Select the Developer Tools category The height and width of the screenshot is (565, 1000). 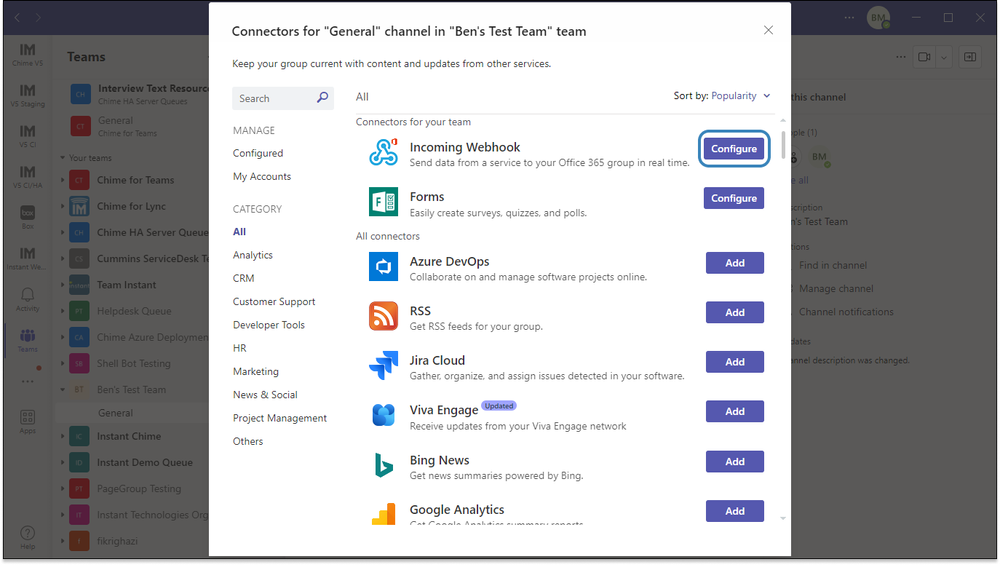268,325
